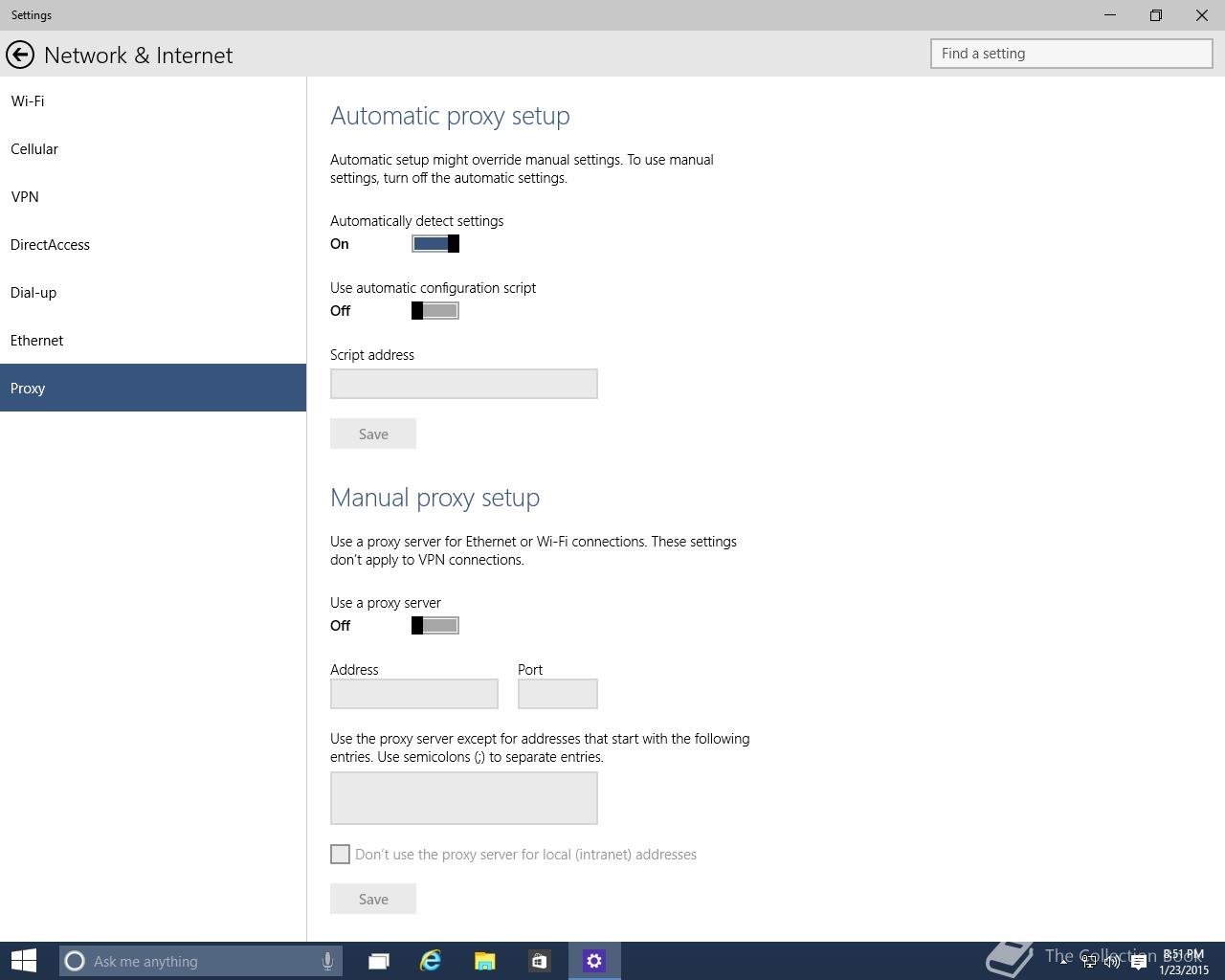Open the DirectAccess category
Image resolution: width=1225 pixels, height=980 pixels.
[x=153, y=244]
